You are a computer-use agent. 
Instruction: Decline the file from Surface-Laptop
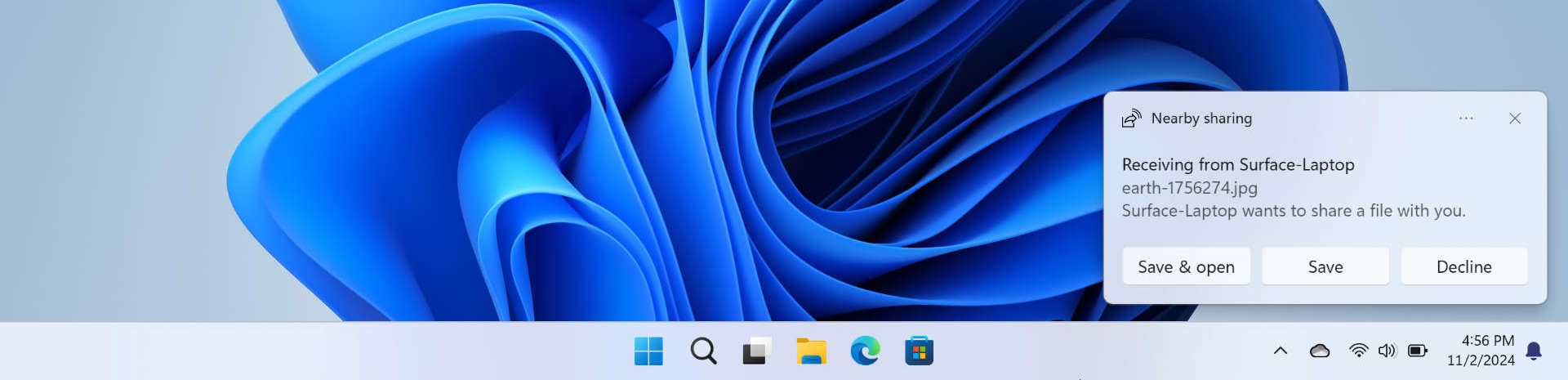pyautogui.click(x=1464, y=266)
